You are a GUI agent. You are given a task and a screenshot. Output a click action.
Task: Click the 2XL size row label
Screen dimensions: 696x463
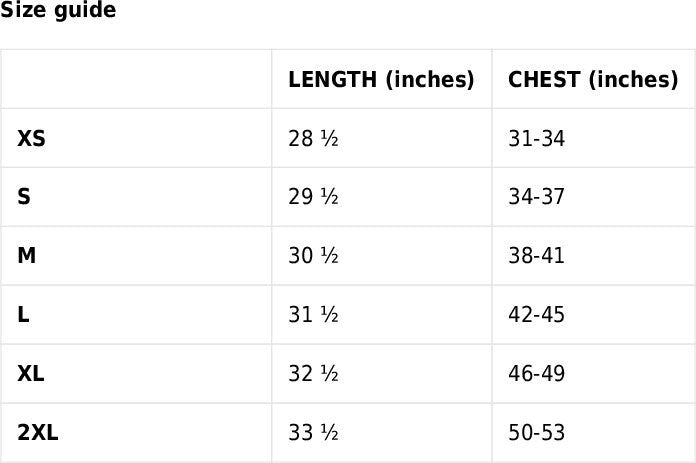[38, 433]
